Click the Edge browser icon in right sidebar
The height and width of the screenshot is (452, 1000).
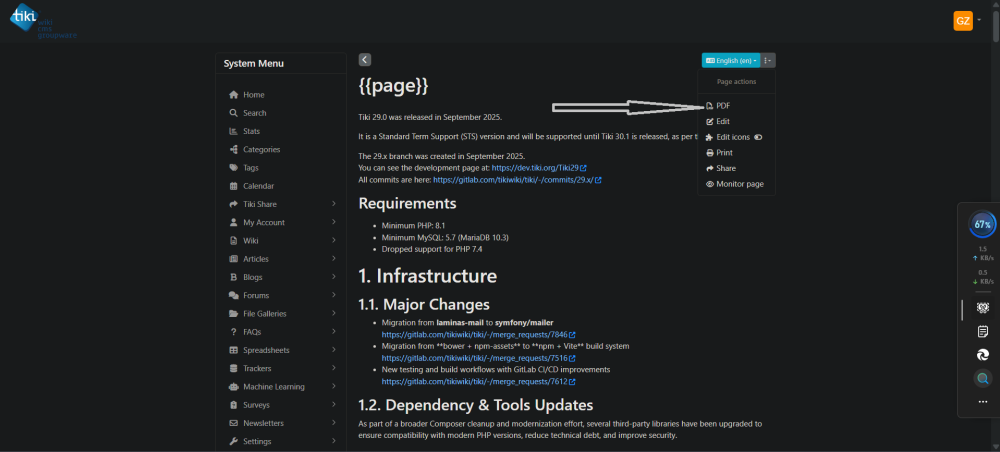coord(983,355)
